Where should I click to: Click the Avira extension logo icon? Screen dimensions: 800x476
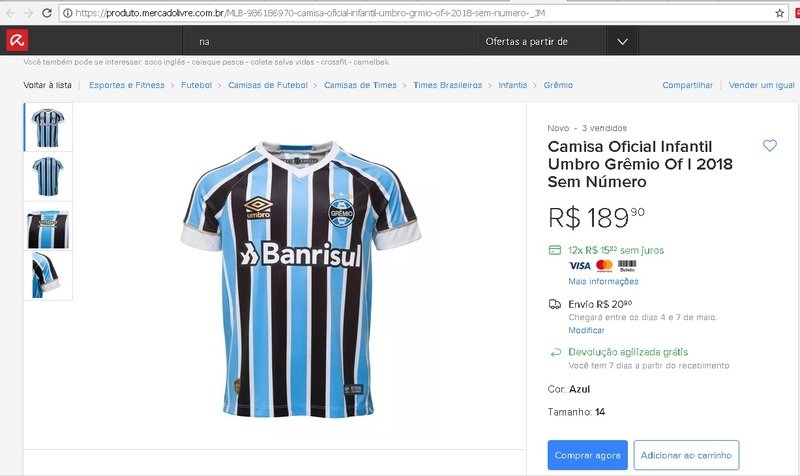[17, 41]
